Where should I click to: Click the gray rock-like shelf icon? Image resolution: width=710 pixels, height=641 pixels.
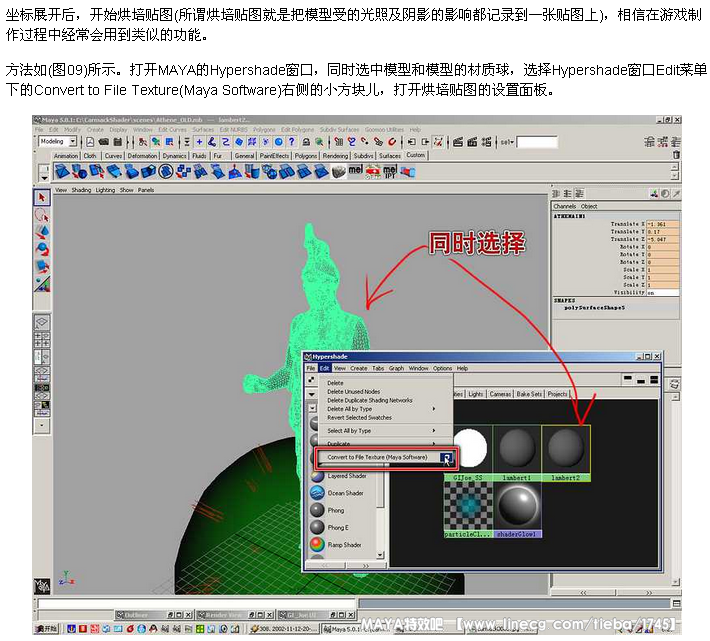(x=338, y=172)
